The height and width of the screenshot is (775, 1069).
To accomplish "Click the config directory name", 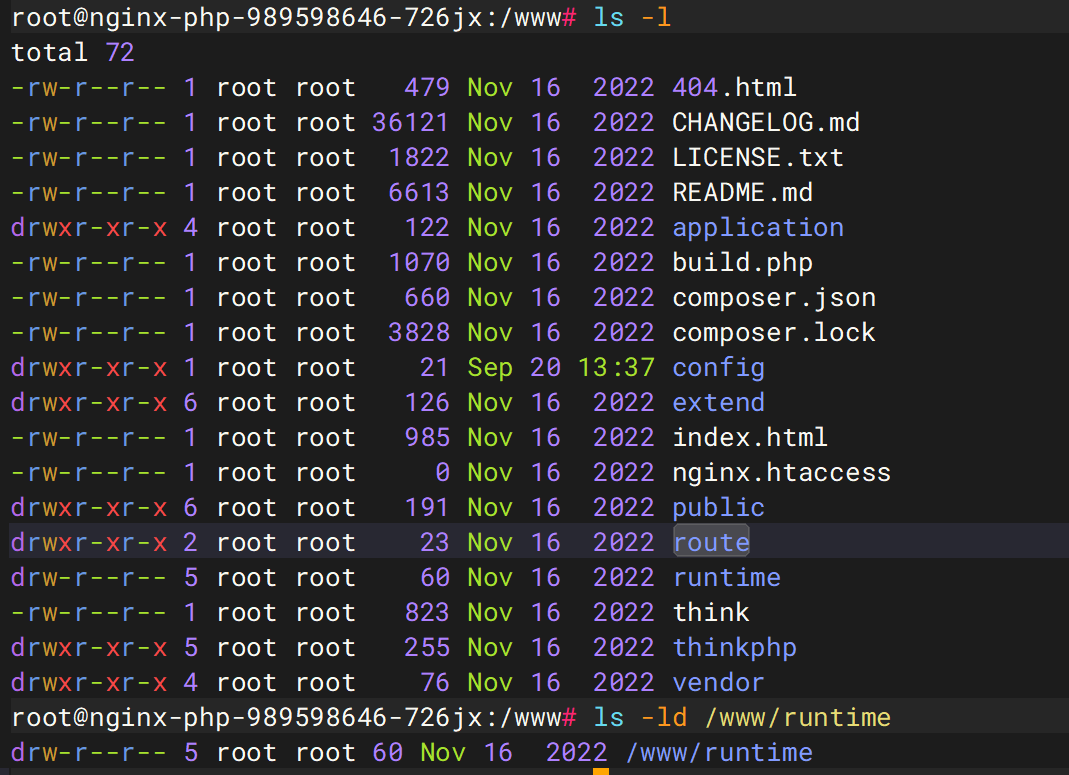I will point(719,368).
